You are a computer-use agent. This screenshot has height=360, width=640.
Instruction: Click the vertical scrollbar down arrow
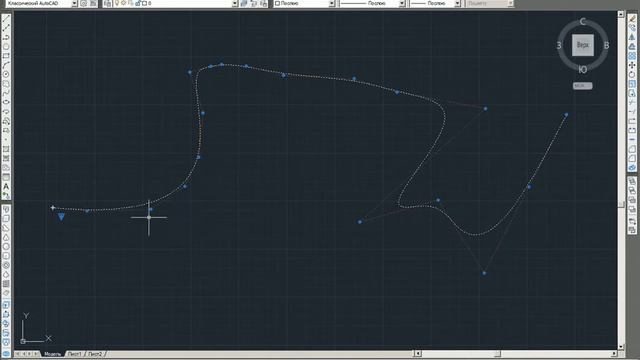tap(621, 347)
